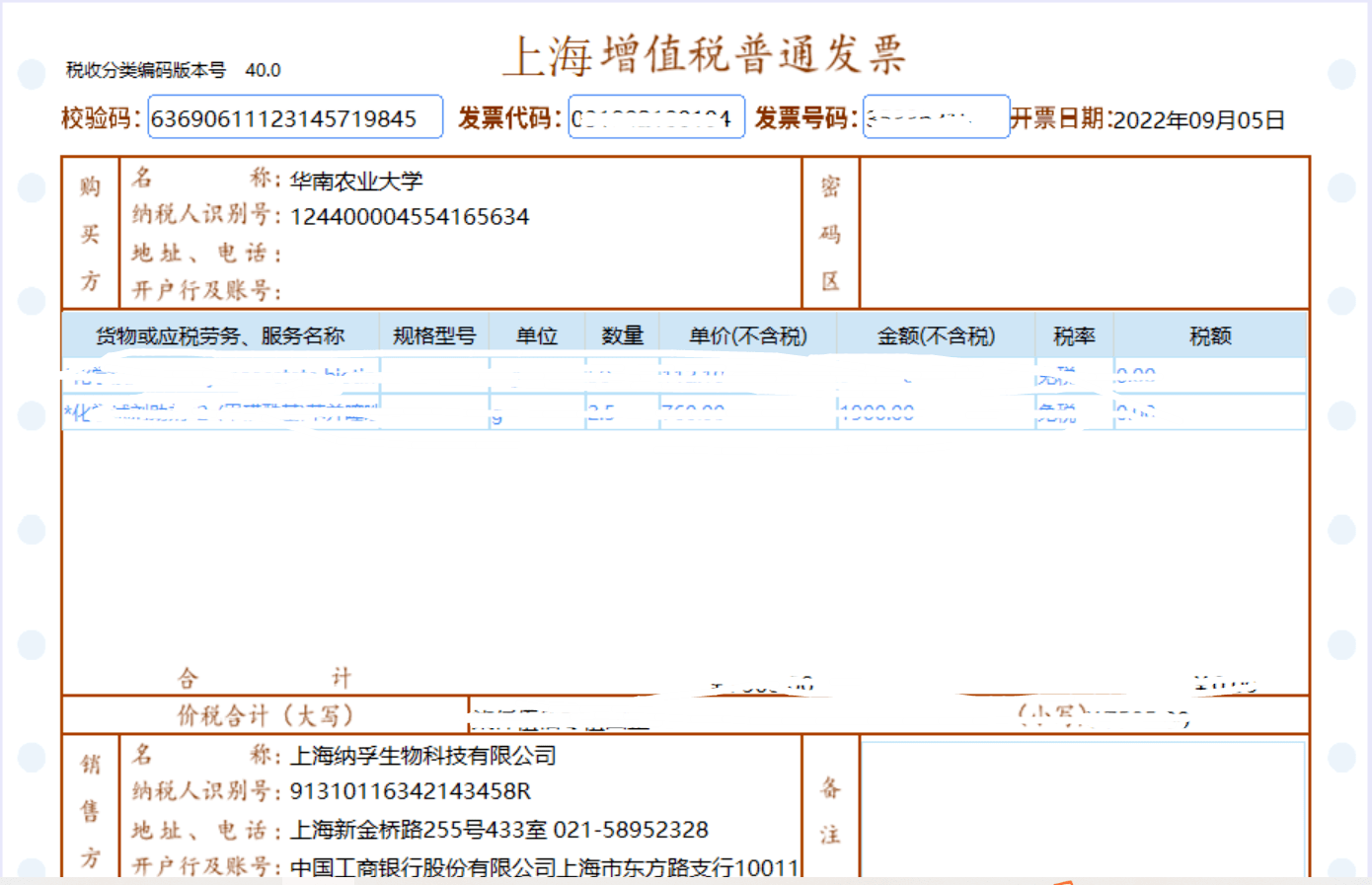1372x885 pixels.
Task: Click the 数量 column header
Action: pyautogui.click(x=622, y=336)
